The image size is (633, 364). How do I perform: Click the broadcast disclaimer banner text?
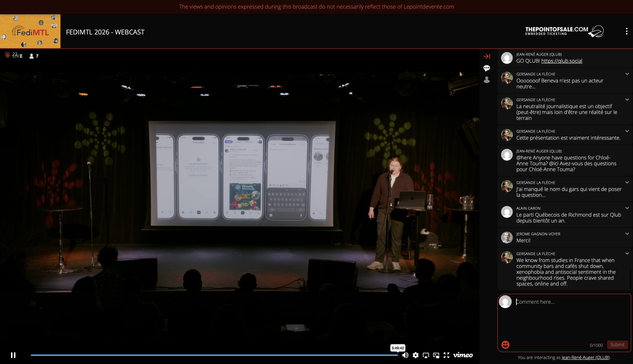pos(316,6)
